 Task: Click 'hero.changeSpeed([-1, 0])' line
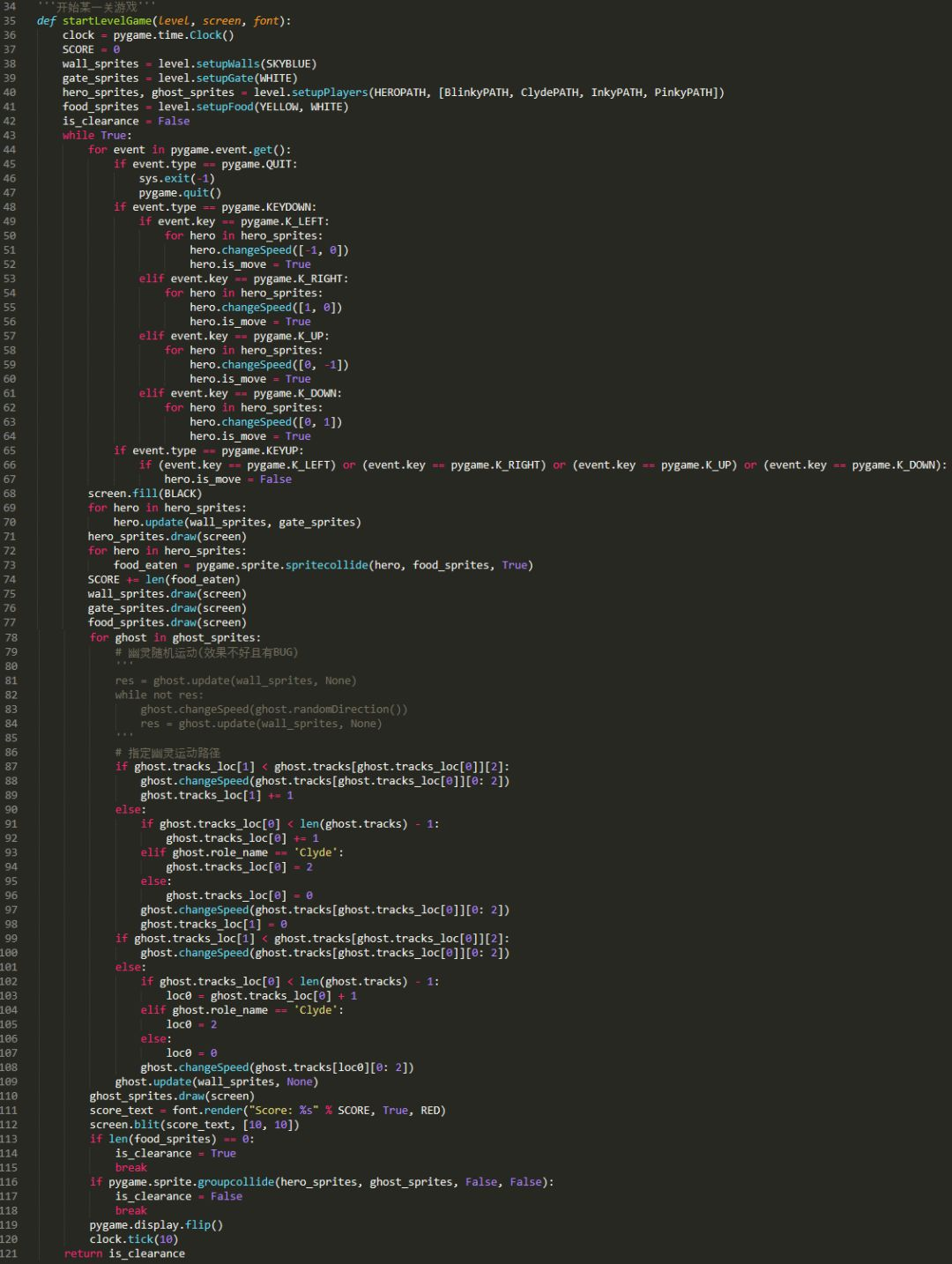(269, 250)
